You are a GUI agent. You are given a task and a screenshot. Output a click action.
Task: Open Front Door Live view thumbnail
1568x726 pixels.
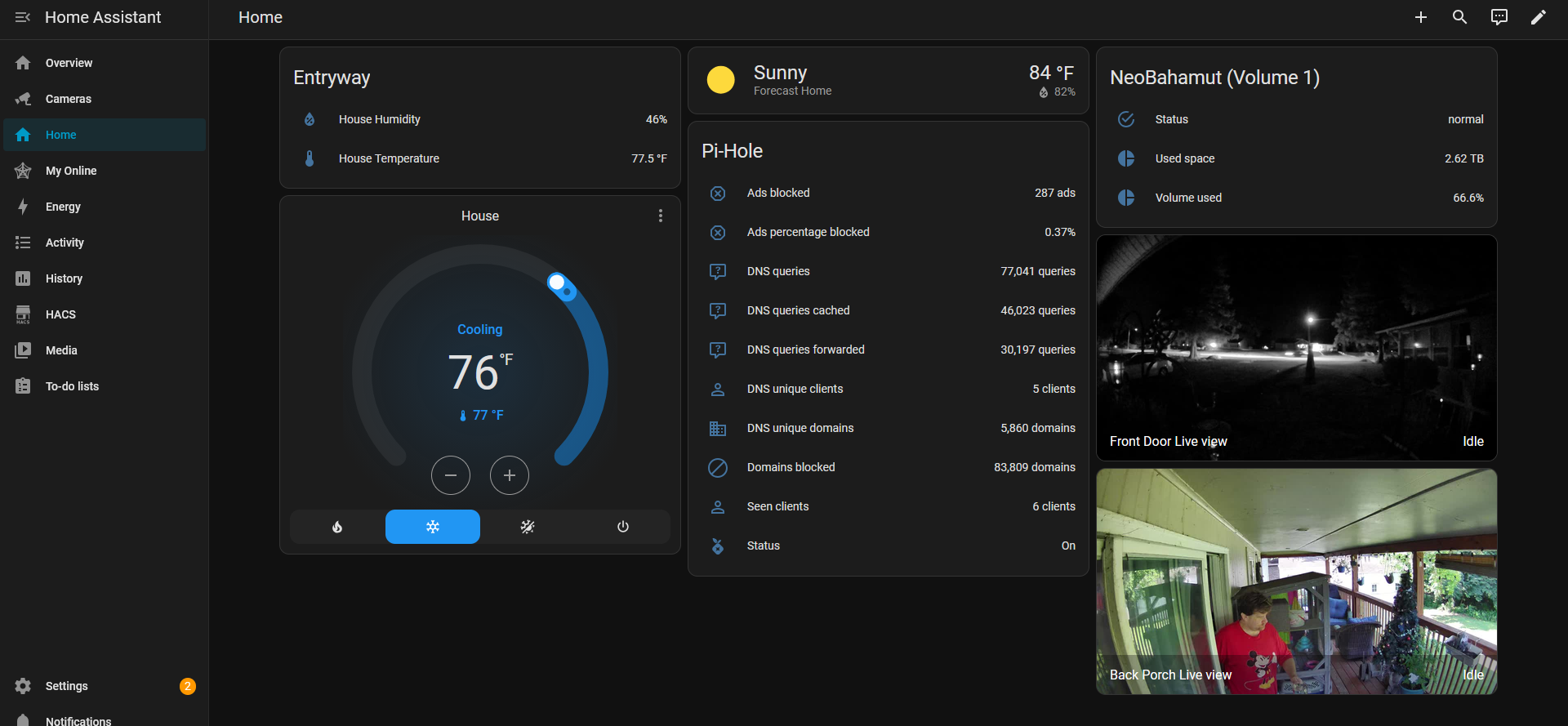click(x=1297, y=348)
